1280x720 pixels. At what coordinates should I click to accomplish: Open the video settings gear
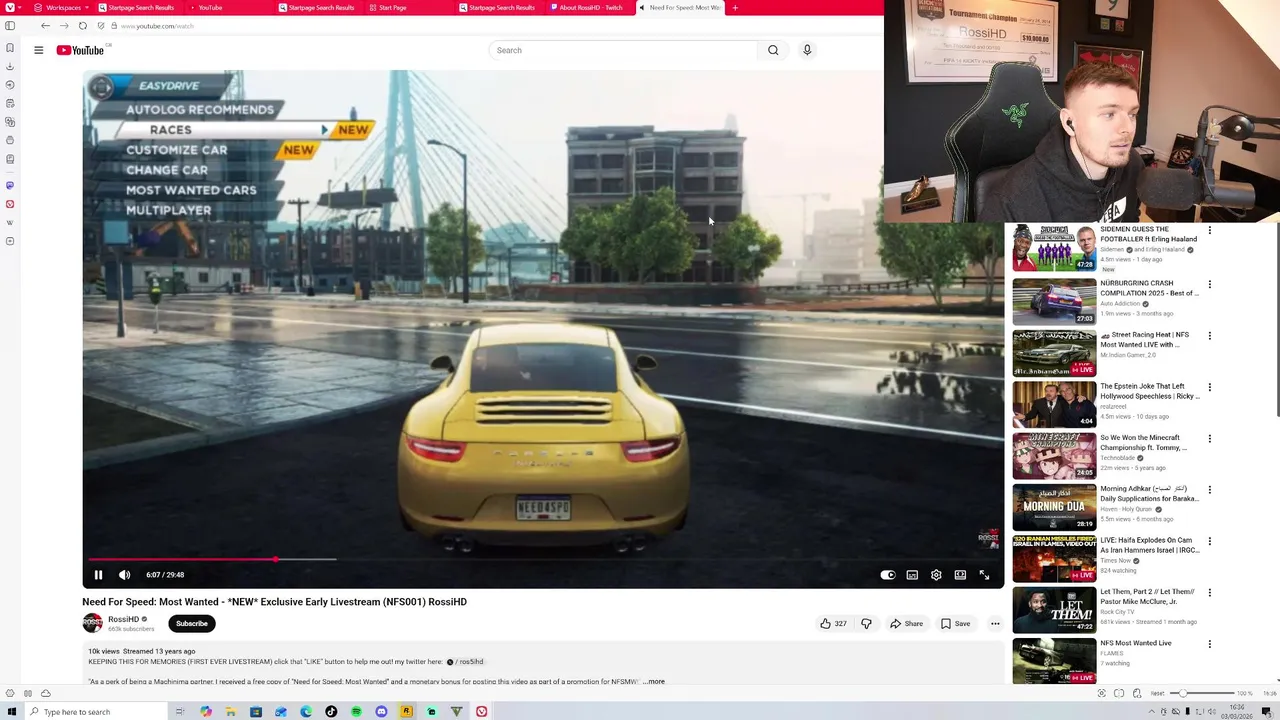(936, 575)
